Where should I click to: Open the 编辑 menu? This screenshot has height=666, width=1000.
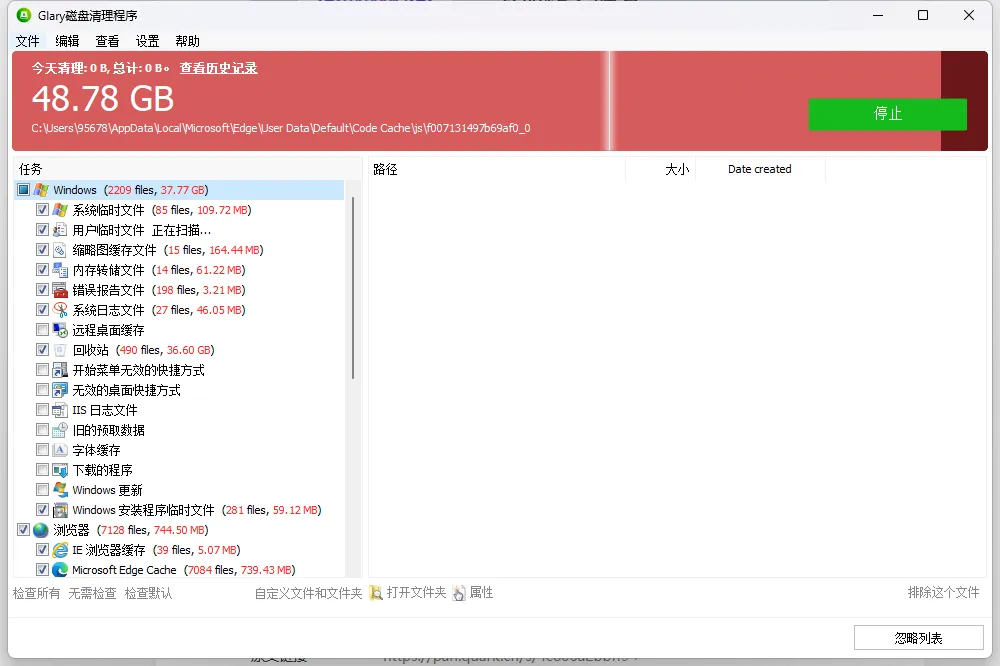(67, 41)
